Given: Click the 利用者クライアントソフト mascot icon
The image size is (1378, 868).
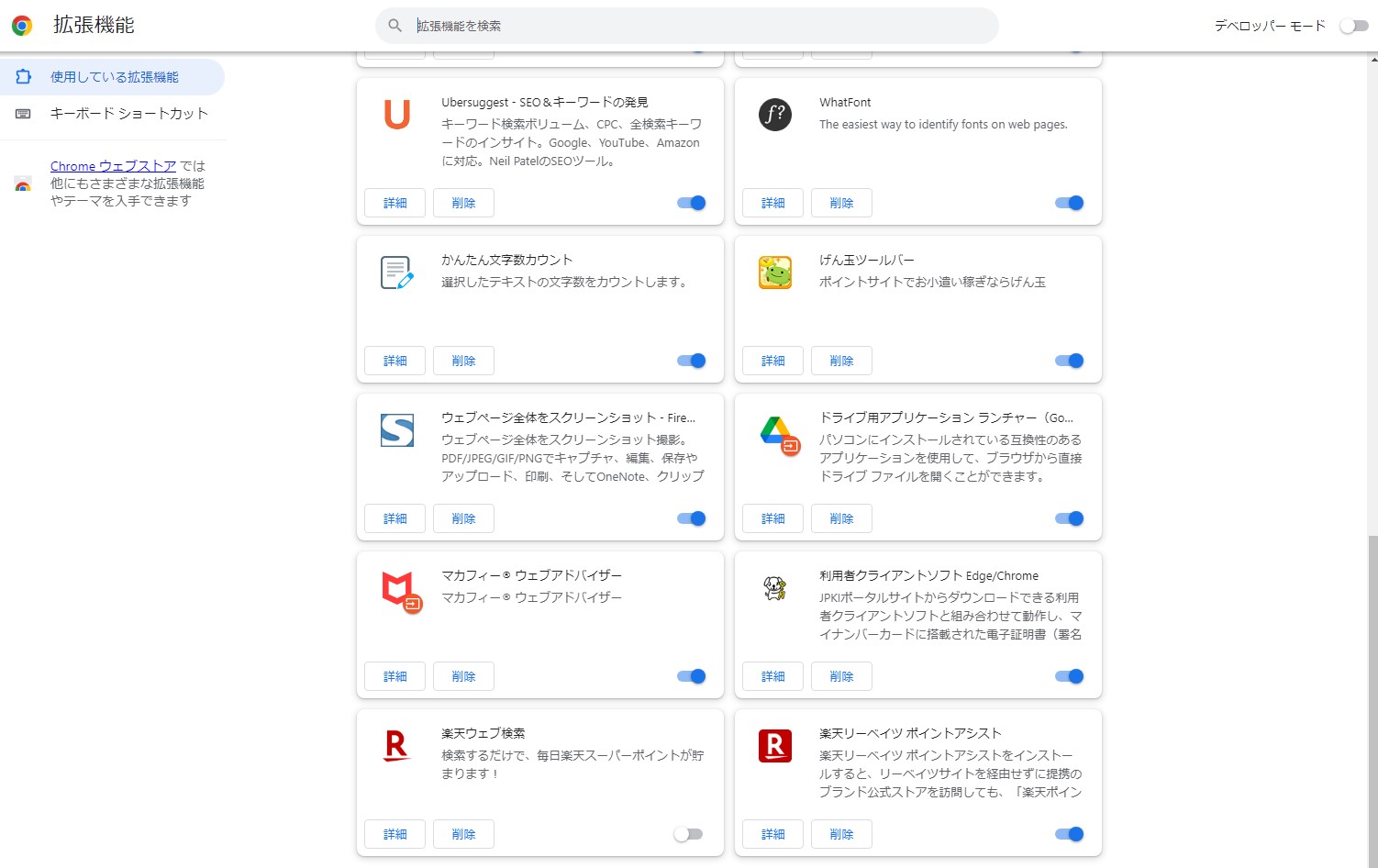Looking at the screenshot, I should pyautogui.click(x=775, y=588).
